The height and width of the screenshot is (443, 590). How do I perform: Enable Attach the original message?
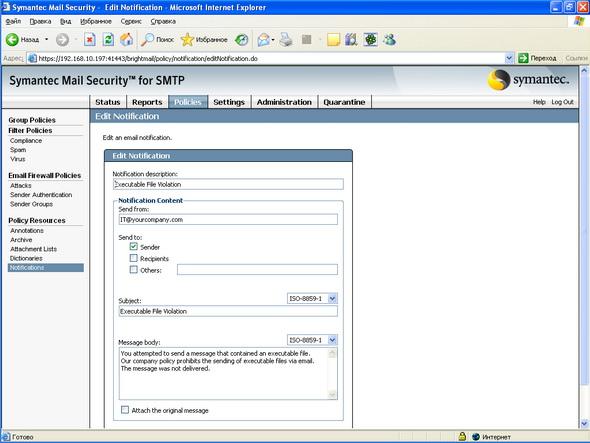tap(125, 410)
